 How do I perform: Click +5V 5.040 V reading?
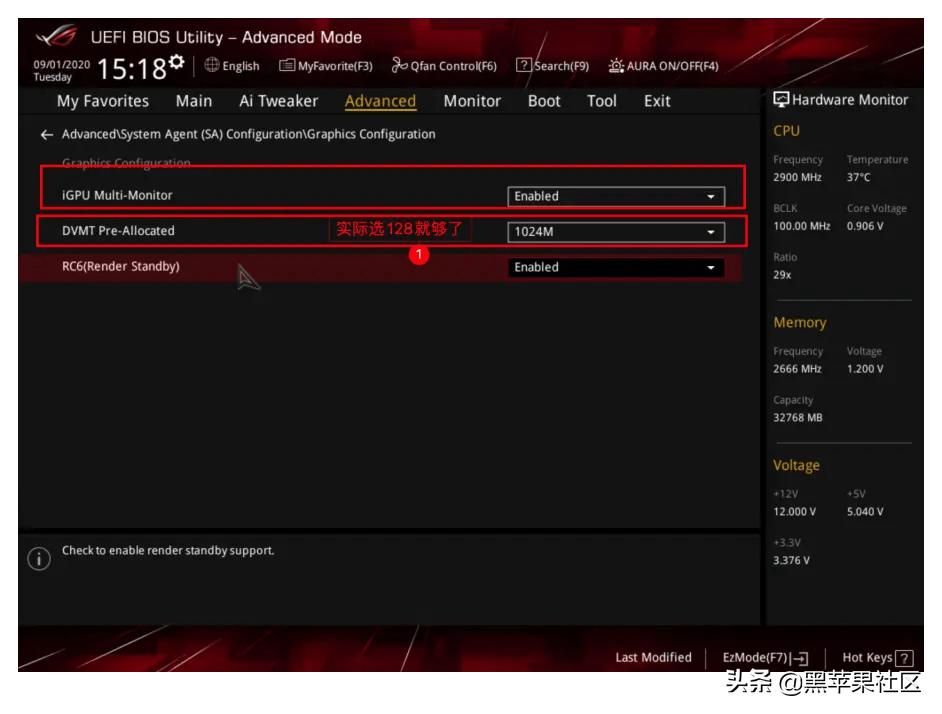coord(865,511)
